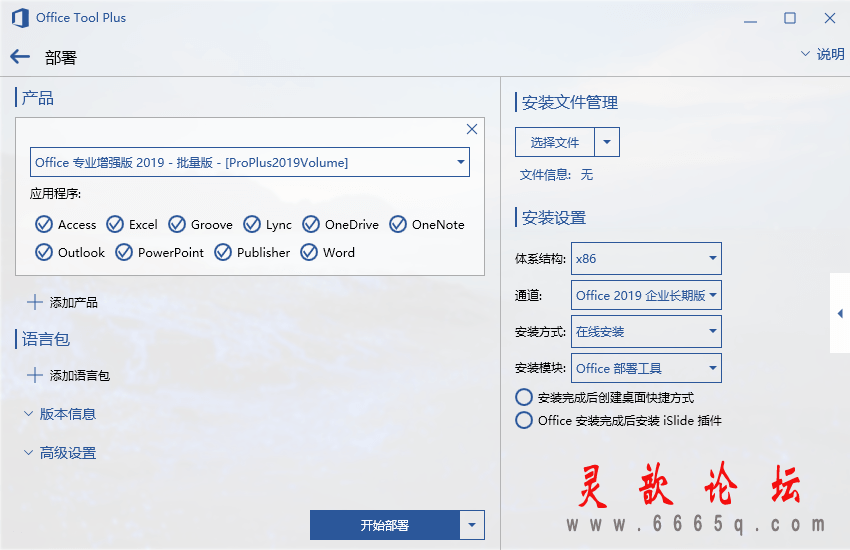Click the 开始部署 button
850x550 pixels.
click(385, 525)
